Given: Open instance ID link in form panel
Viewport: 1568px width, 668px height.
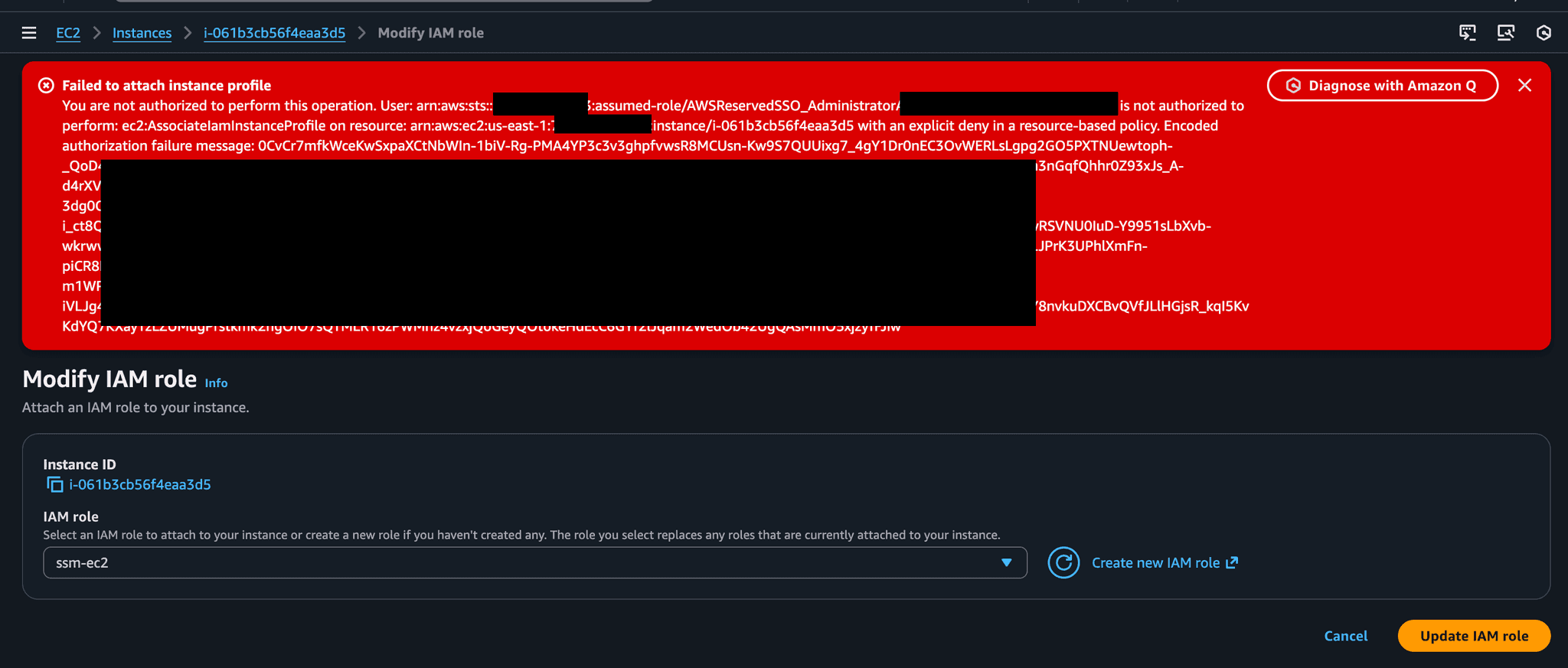Looking at the screenshot, I should tap(140, 484).
